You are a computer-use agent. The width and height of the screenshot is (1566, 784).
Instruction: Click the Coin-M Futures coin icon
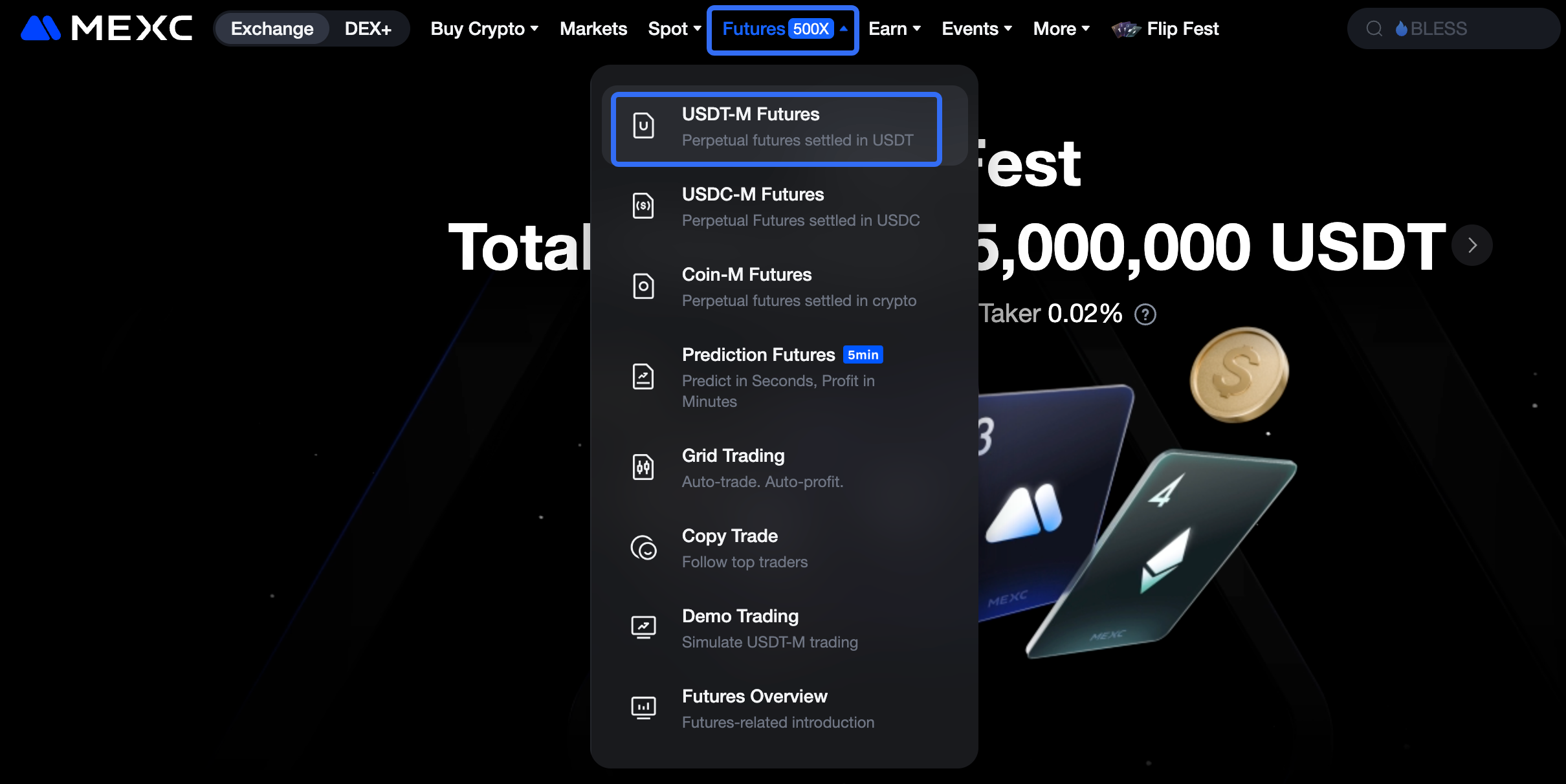tap(643, 287)
